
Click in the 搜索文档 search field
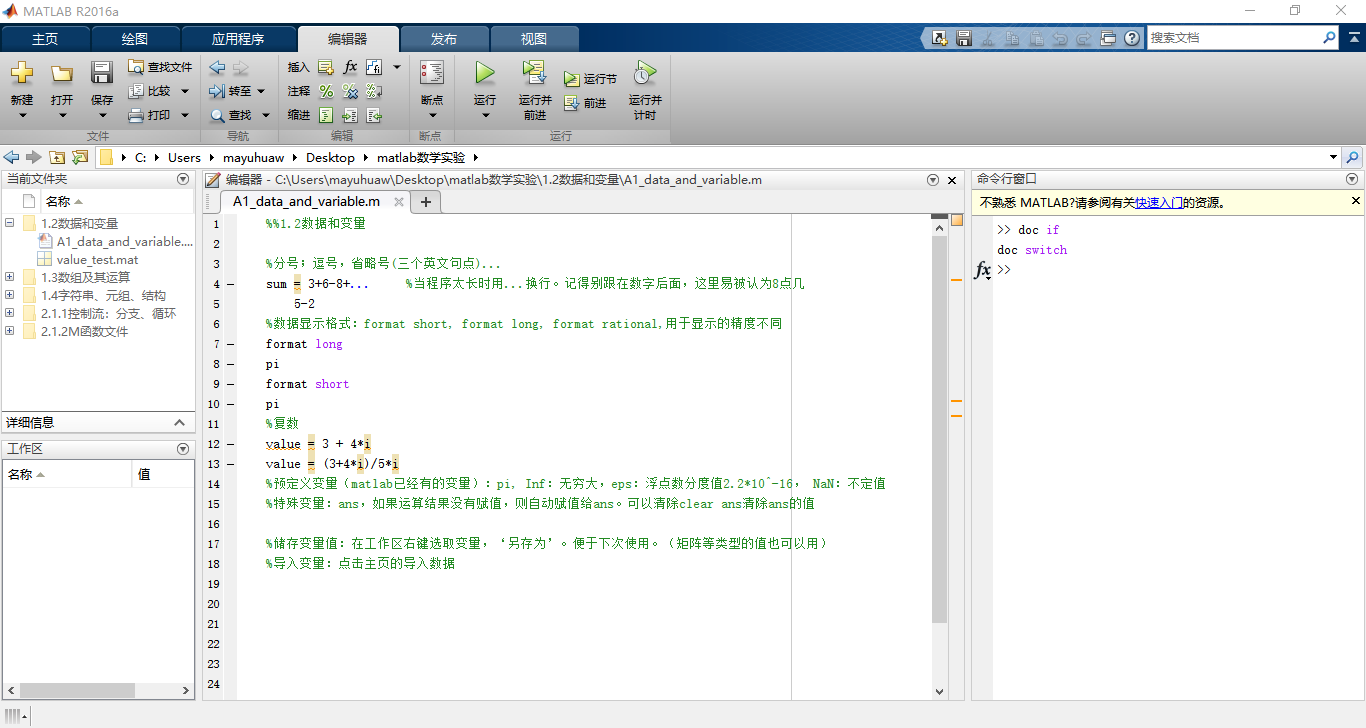tap(1234, 38)
